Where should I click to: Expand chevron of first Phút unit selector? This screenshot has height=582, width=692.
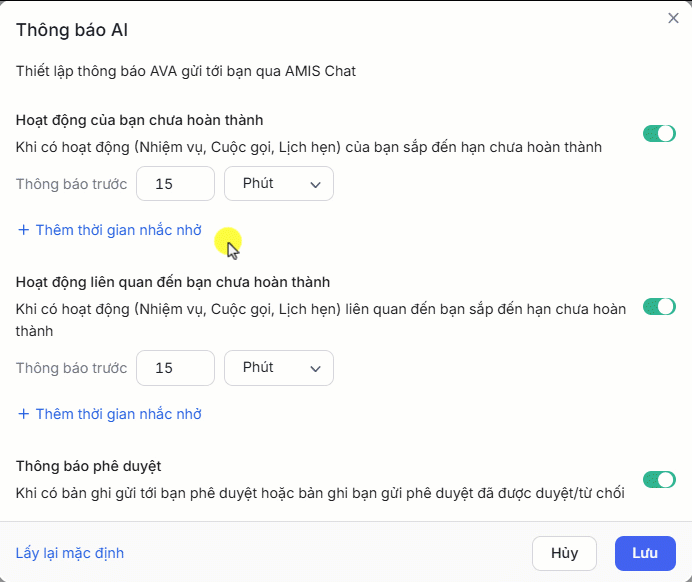point(315,184)
